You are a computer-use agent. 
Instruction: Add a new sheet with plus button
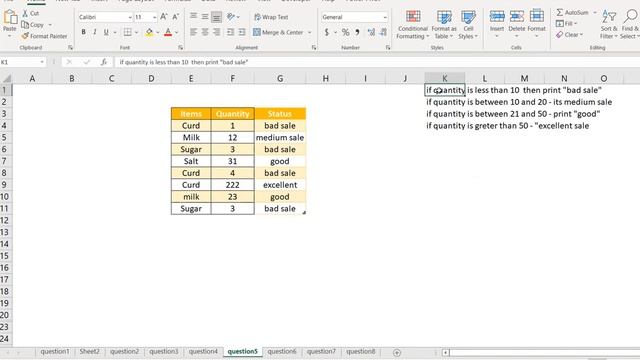coord(397,353)
